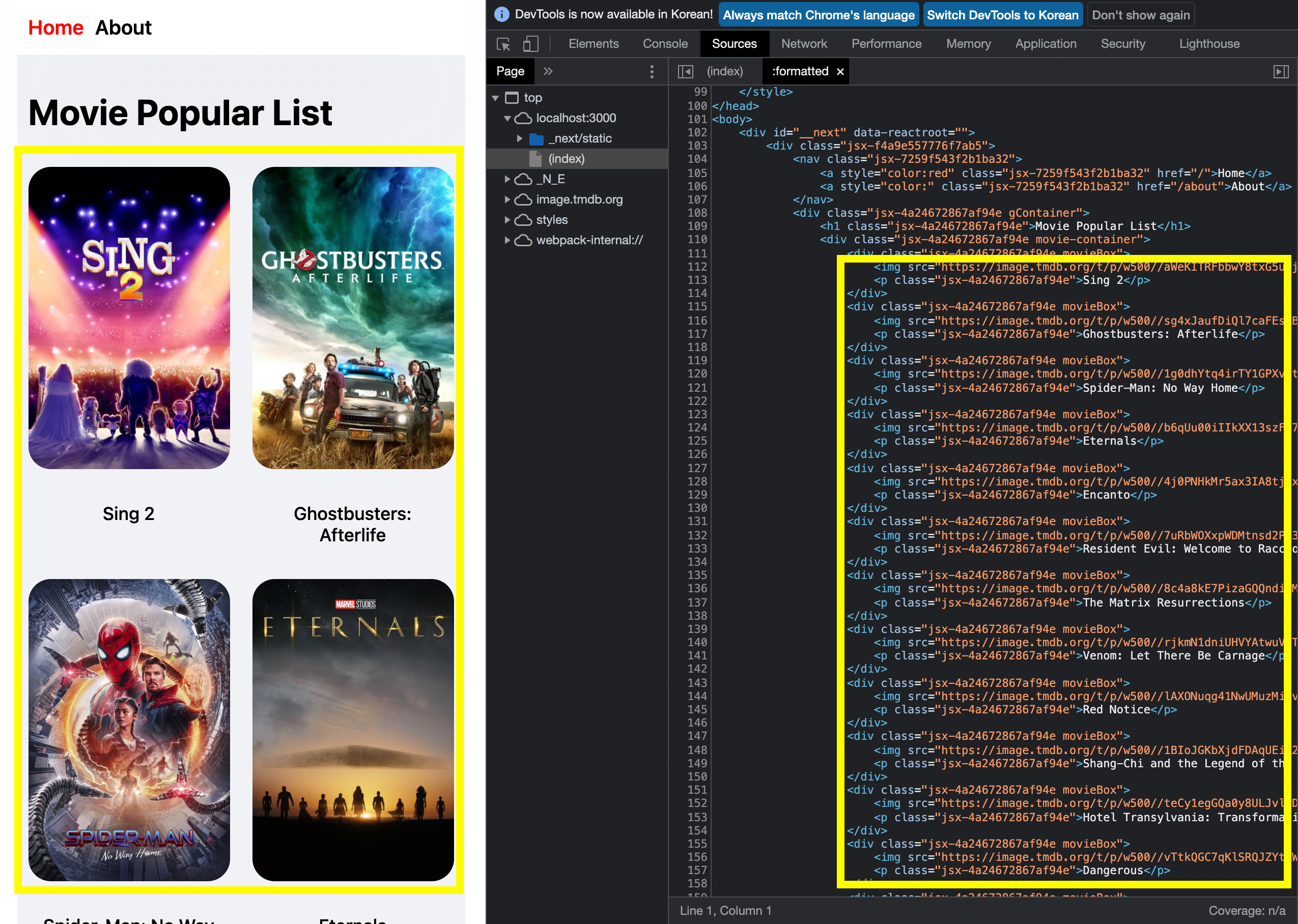The height and width of the screenshot is (924, 1298).
Task: Open the Memory tab
Action: tap(968, 44)
